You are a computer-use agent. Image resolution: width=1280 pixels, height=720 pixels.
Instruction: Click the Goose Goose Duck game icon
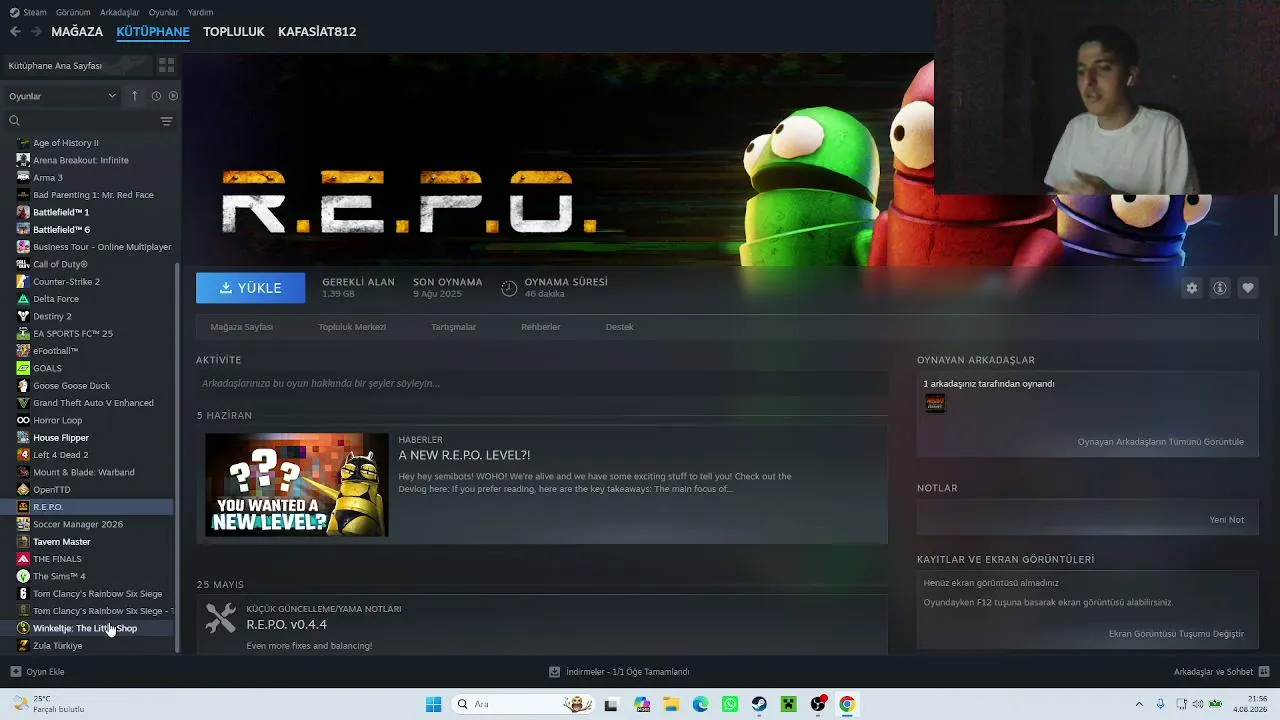click(x=23, y=386)
